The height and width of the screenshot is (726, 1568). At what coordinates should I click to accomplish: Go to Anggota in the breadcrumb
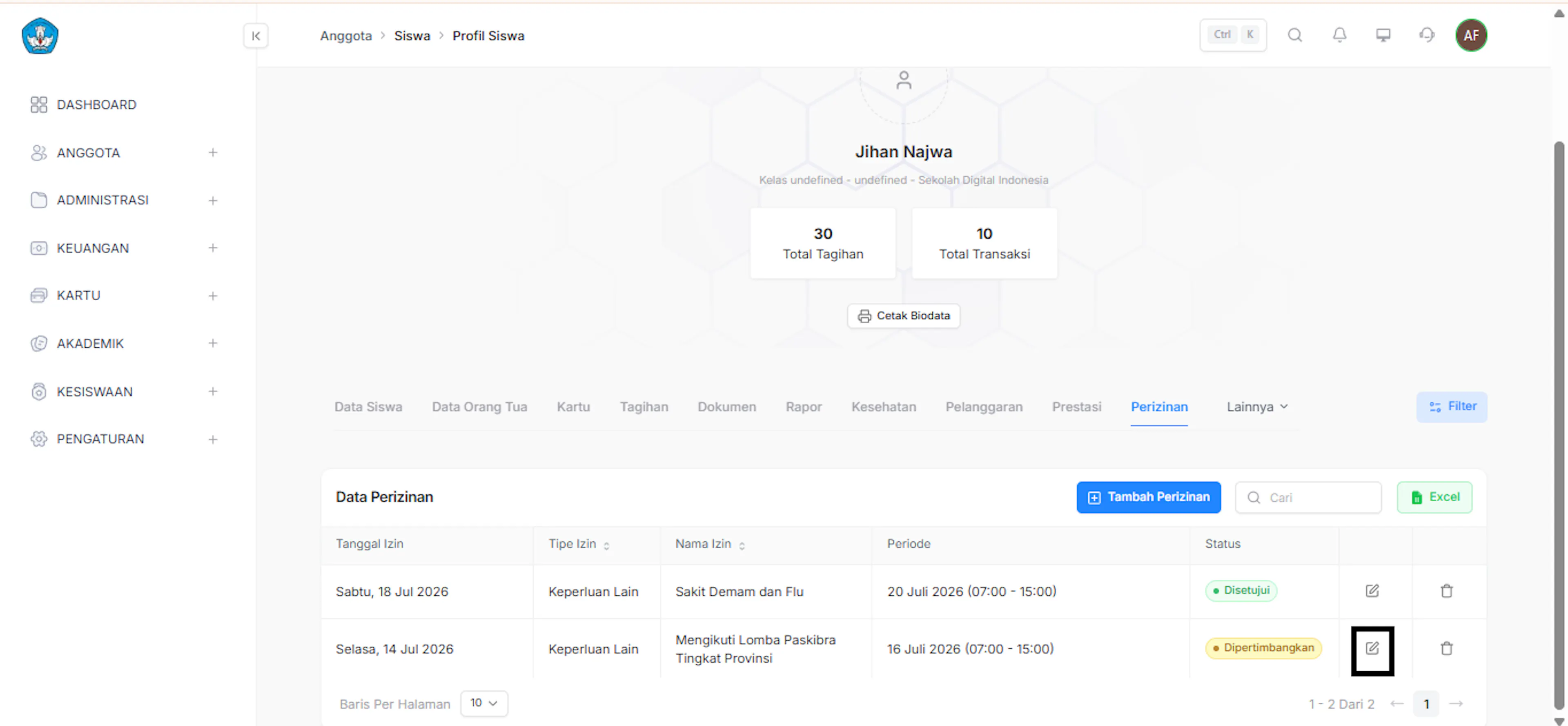[x=346, y=36]
